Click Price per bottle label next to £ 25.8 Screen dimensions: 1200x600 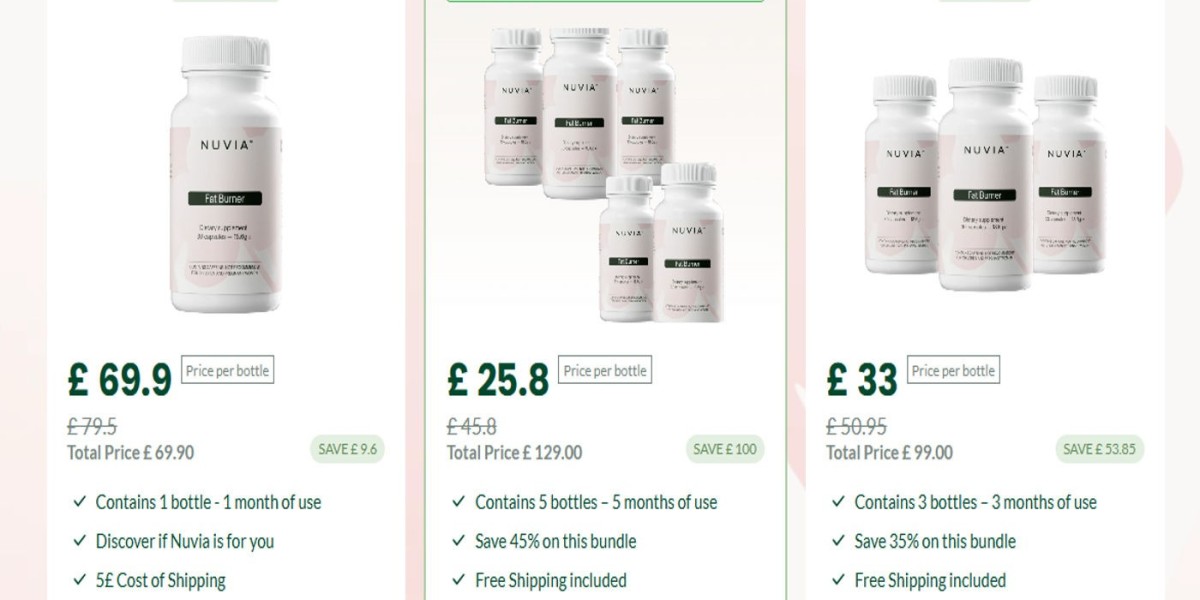point(605,371)
